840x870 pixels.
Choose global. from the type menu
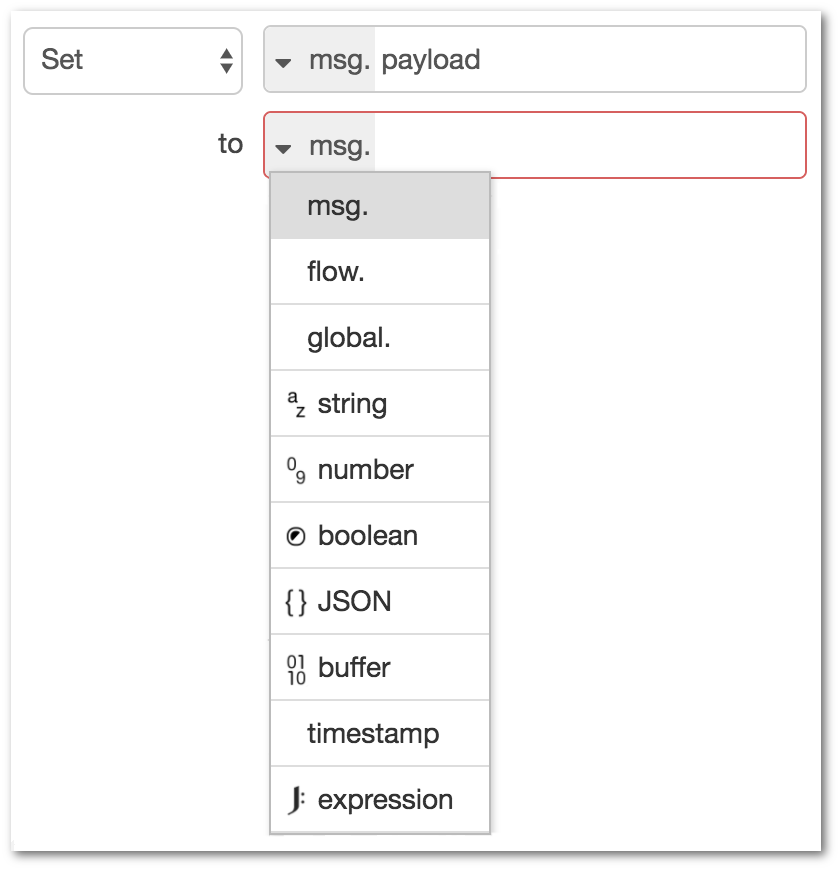click(x=380, y=338)
